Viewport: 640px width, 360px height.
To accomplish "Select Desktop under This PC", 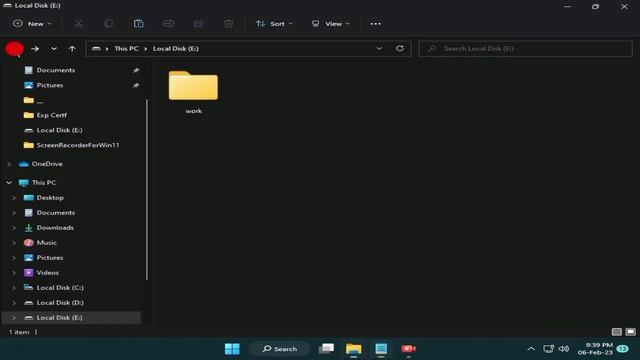I will tap(50, 198).
